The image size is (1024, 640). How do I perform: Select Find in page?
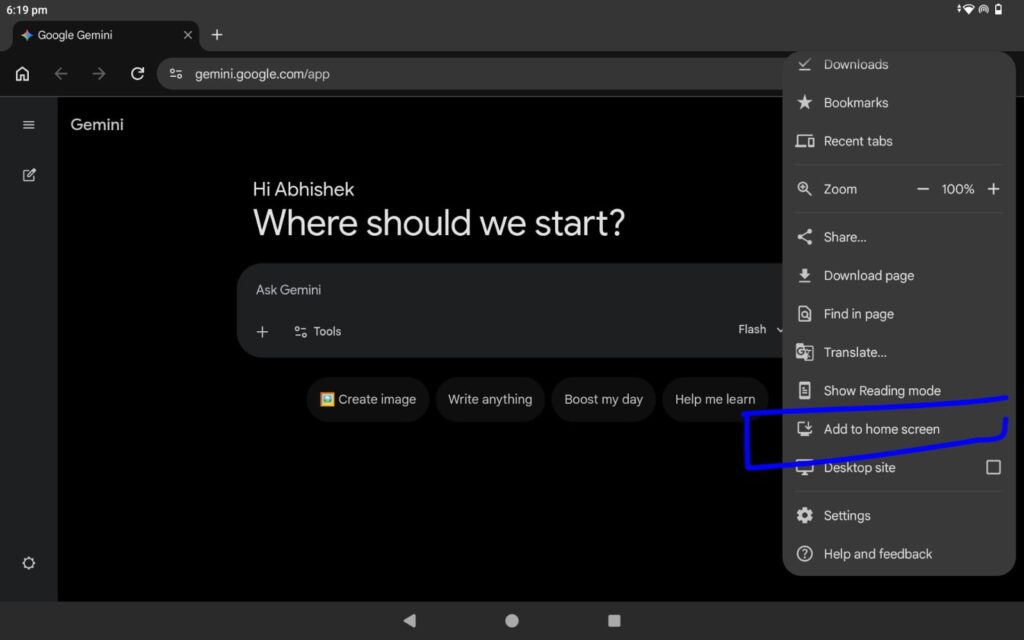click(x=899, y=314)
